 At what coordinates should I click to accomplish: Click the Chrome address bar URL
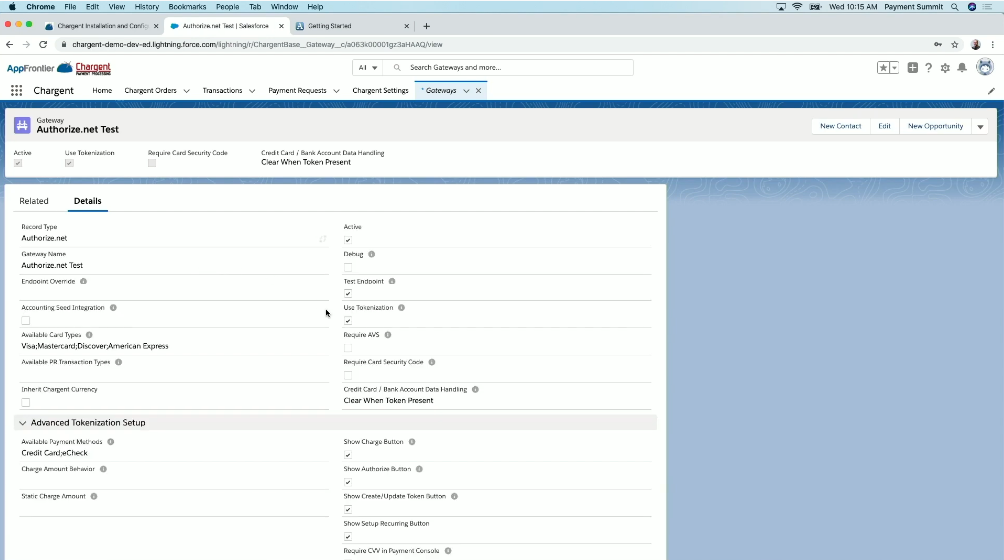[x=257, y=45]
